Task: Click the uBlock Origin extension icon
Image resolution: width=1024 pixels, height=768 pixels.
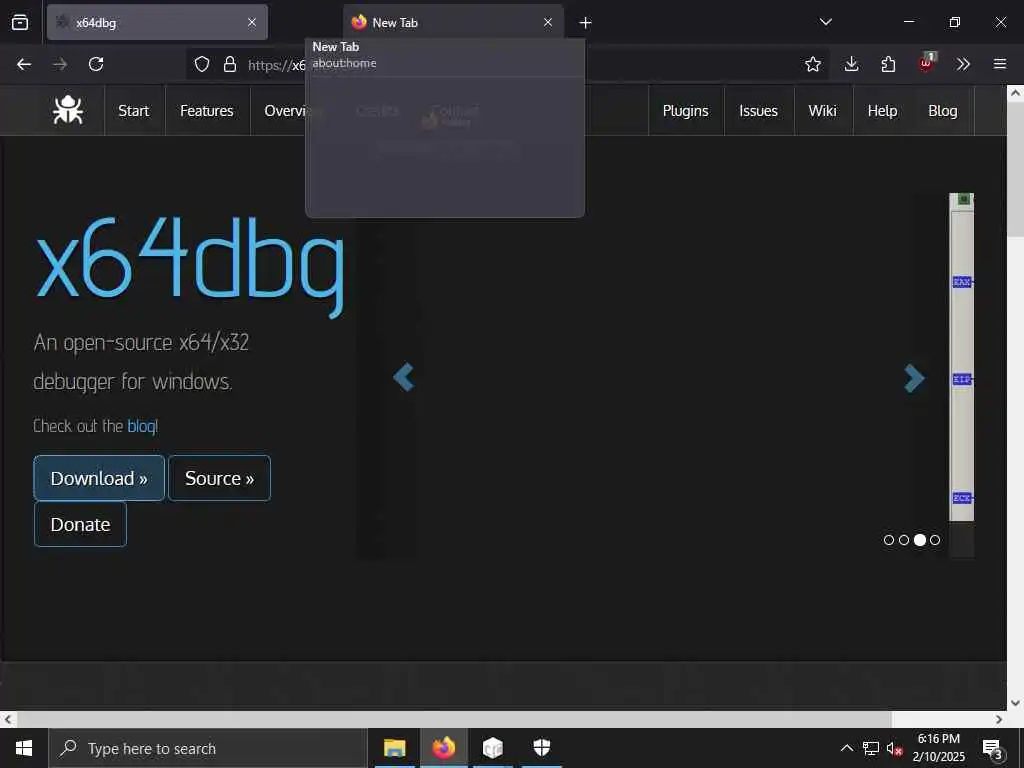Action: 926,63
